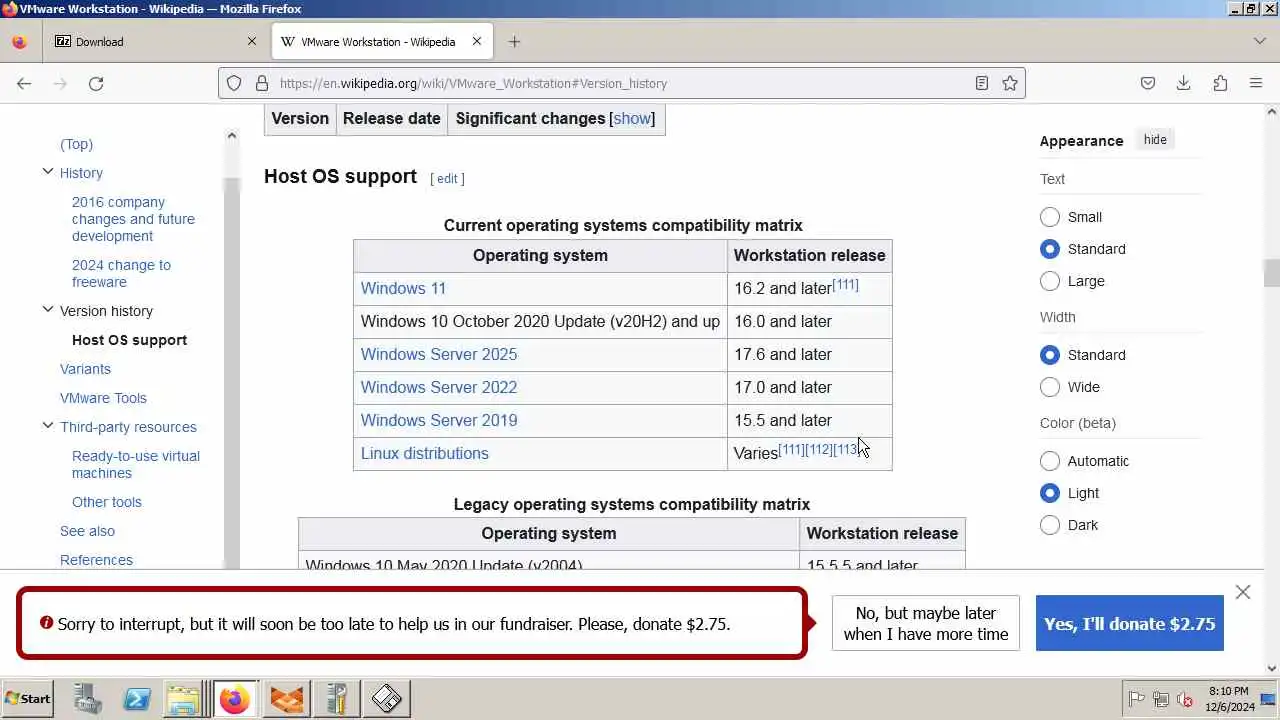Click the Action Center flag tray icon
Viewport: 1280px width, 720px height.
point(1136,699)
